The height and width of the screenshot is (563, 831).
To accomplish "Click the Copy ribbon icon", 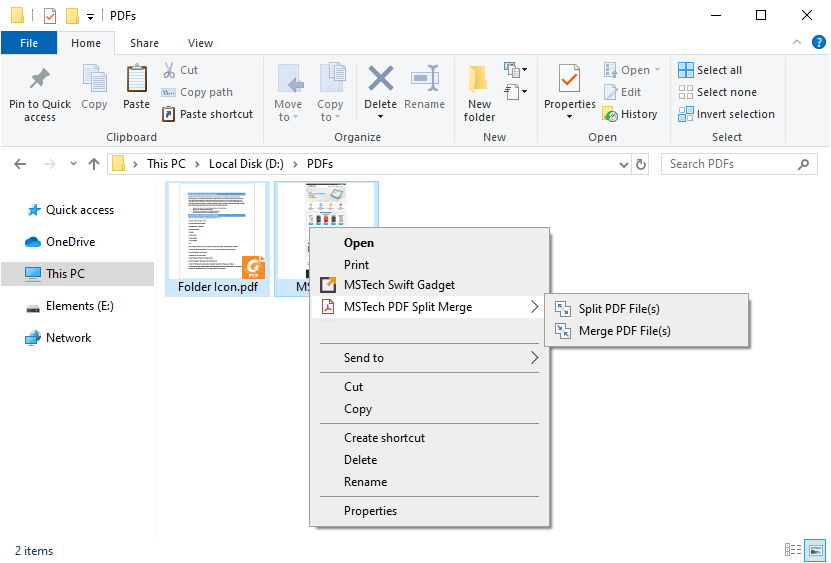I will pos(94,80).
